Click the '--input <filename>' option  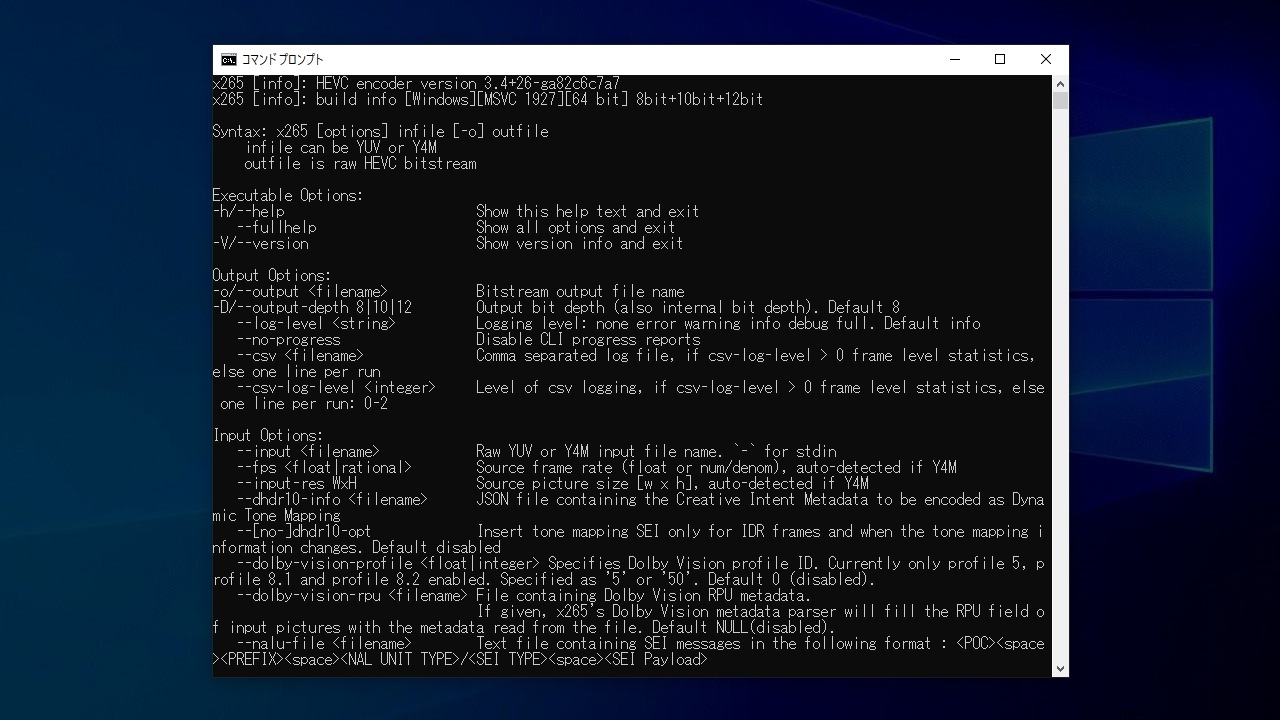[x=308, y=452]
